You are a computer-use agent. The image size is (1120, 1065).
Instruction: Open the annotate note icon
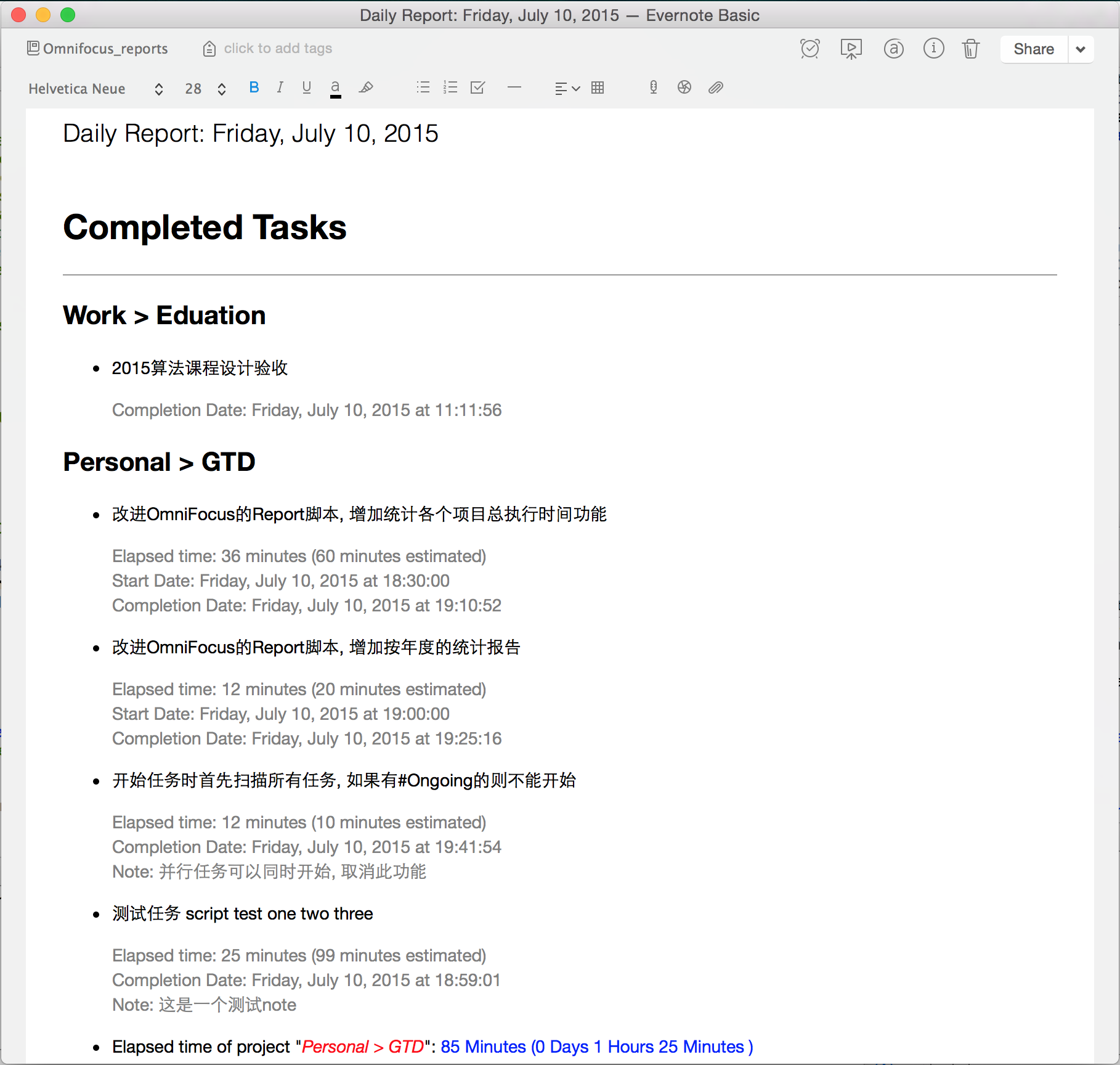[893, 49]
